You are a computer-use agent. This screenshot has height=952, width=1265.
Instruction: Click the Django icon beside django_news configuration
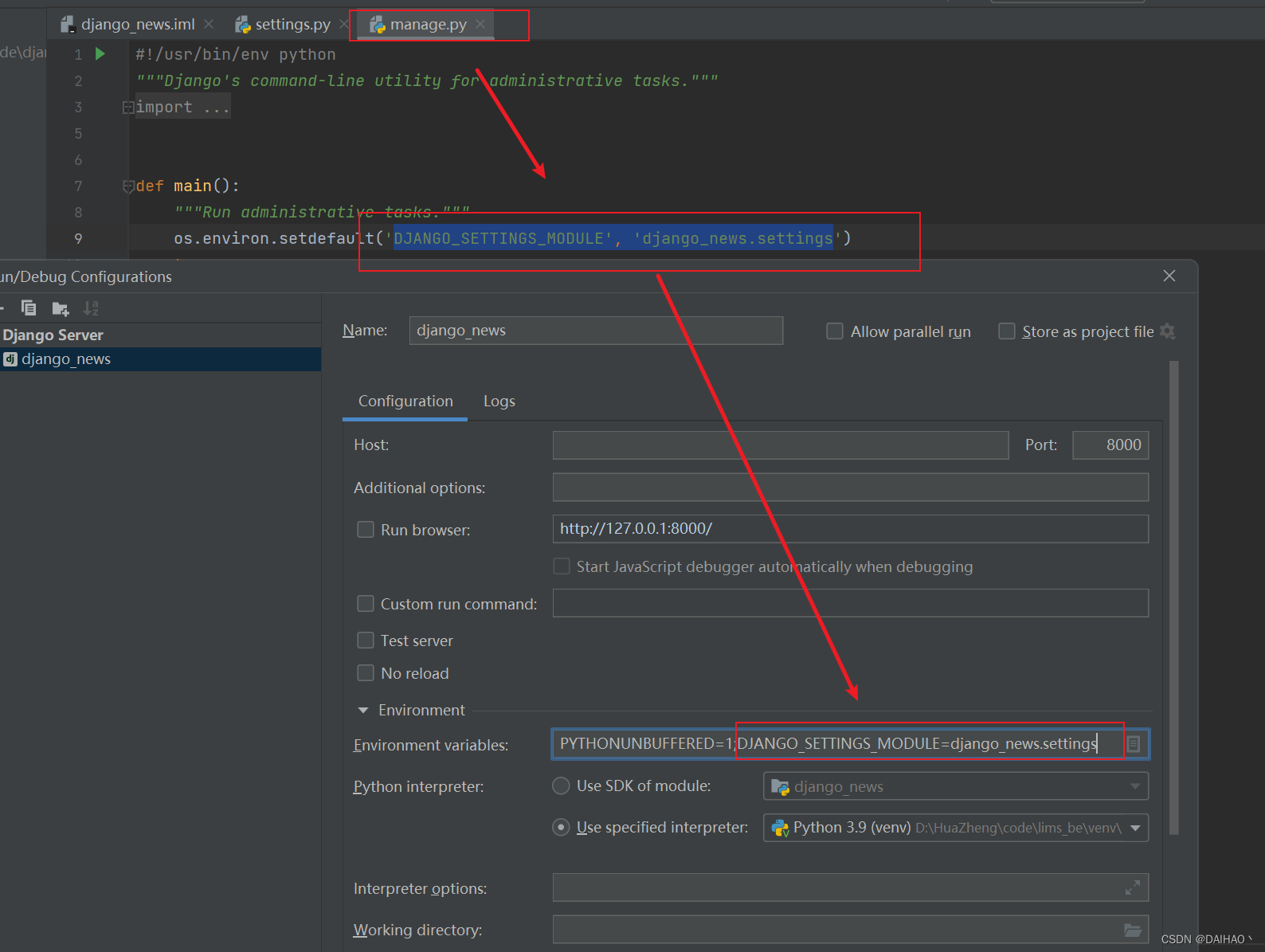(x=10, y=359)
